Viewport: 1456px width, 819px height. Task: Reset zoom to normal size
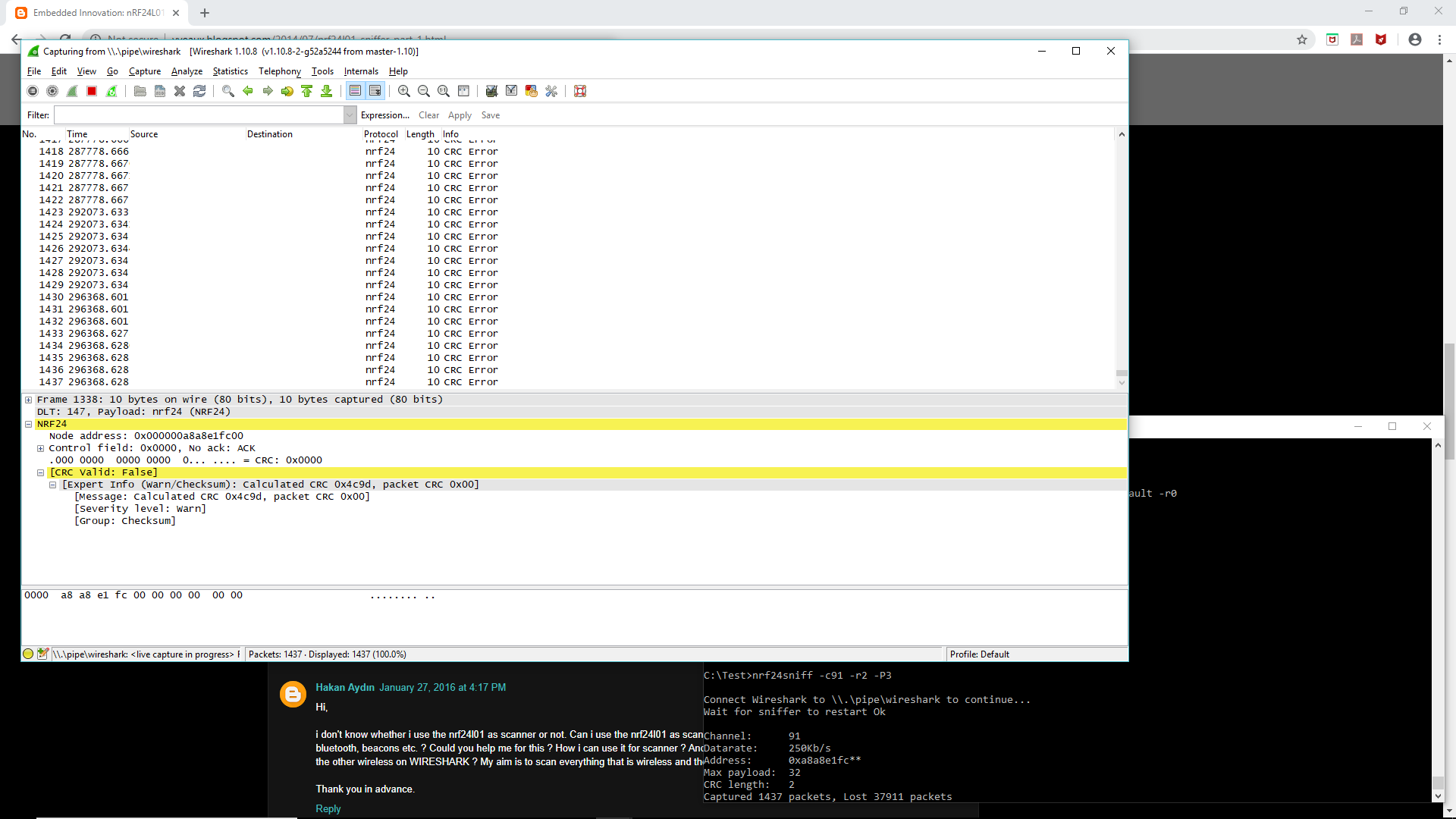click(x=444, y=91)
